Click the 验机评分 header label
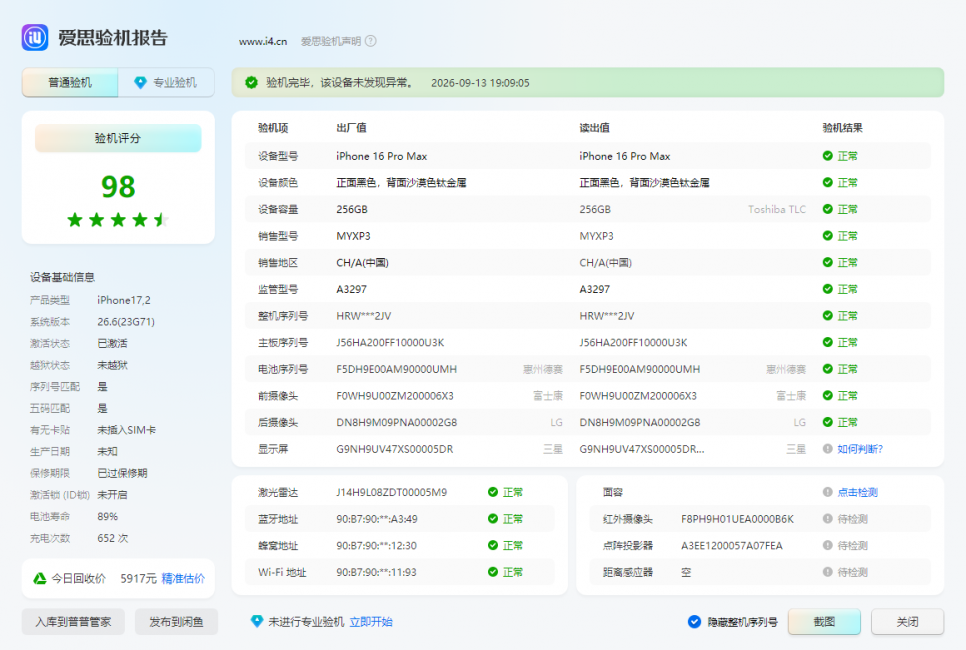Viewport: 966px width, 650px height. [x=118, y=138]
